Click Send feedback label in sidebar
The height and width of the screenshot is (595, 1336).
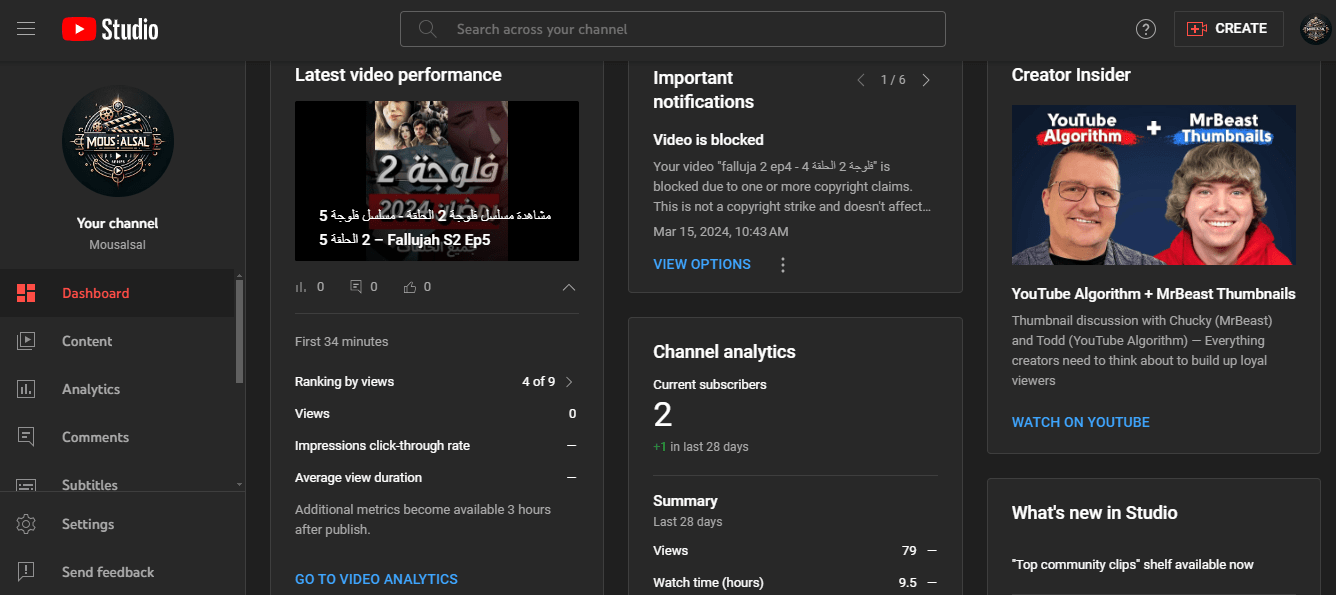(108, 572)
